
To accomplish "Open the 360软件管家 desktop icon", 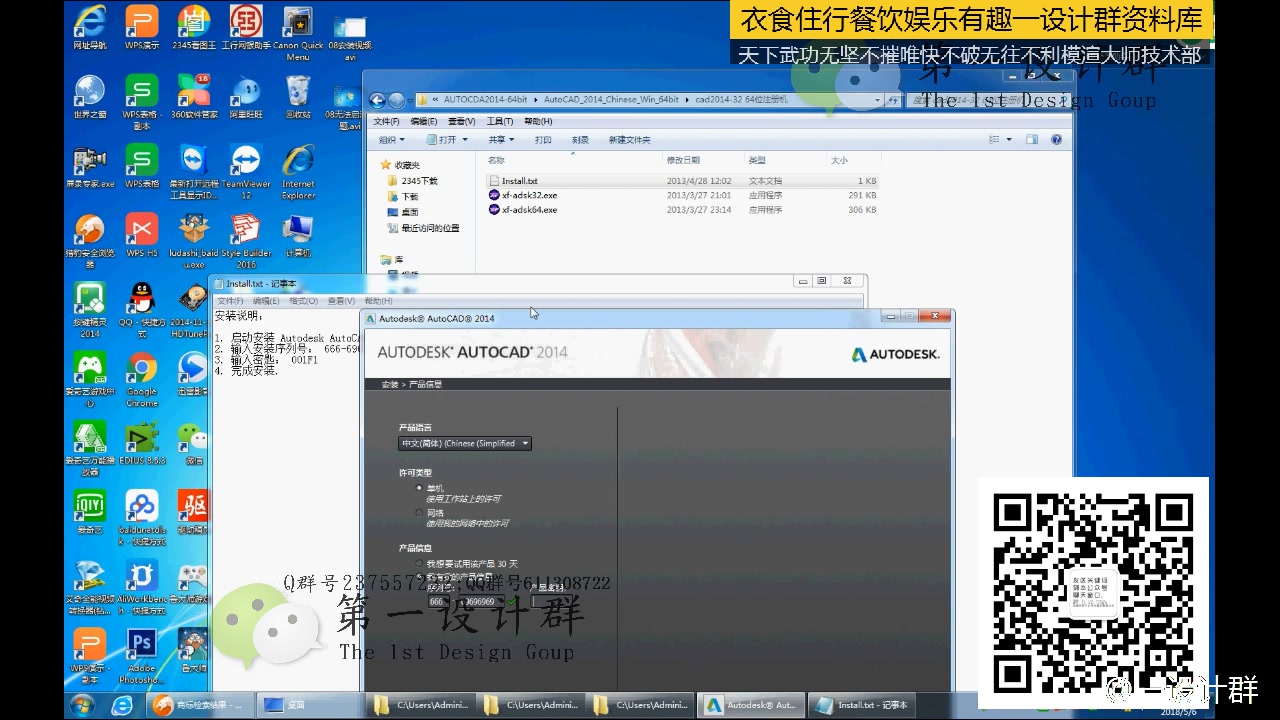I will pyautogui.click(x=194, y=96).
